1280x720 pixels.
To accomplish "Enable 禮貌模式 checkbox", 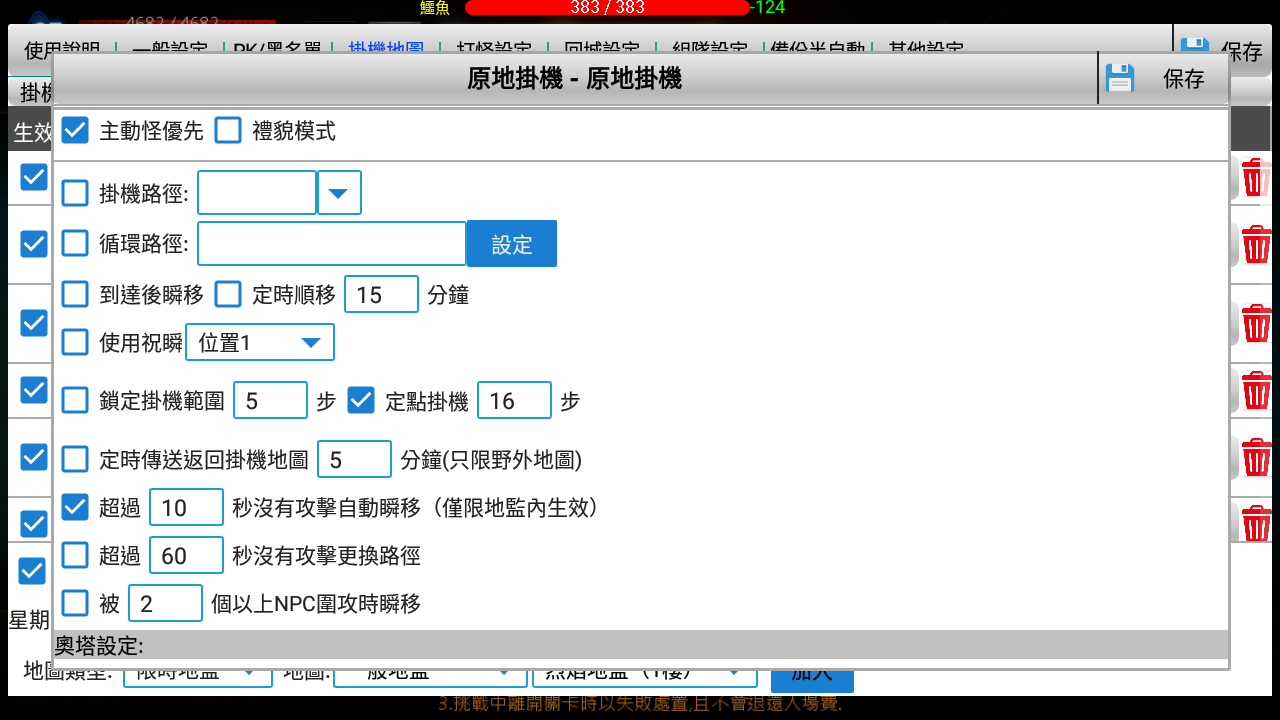I will pyautogui.click(x=228, y=130).
